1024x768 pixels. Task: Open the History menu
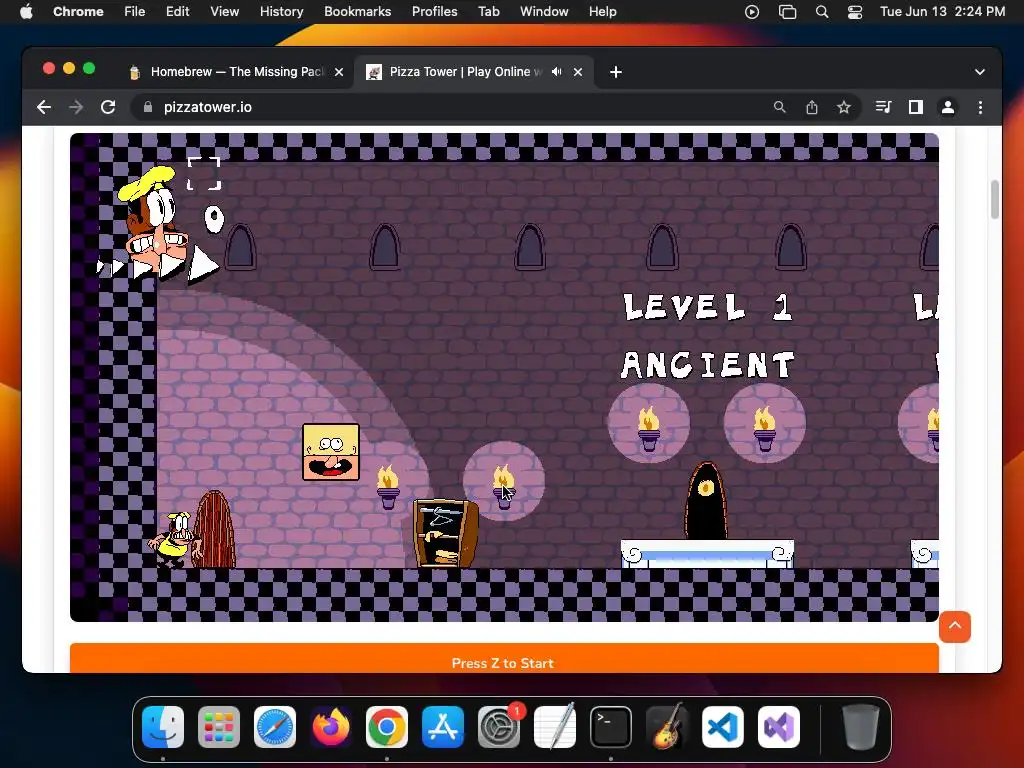click(x=281, y=11)
